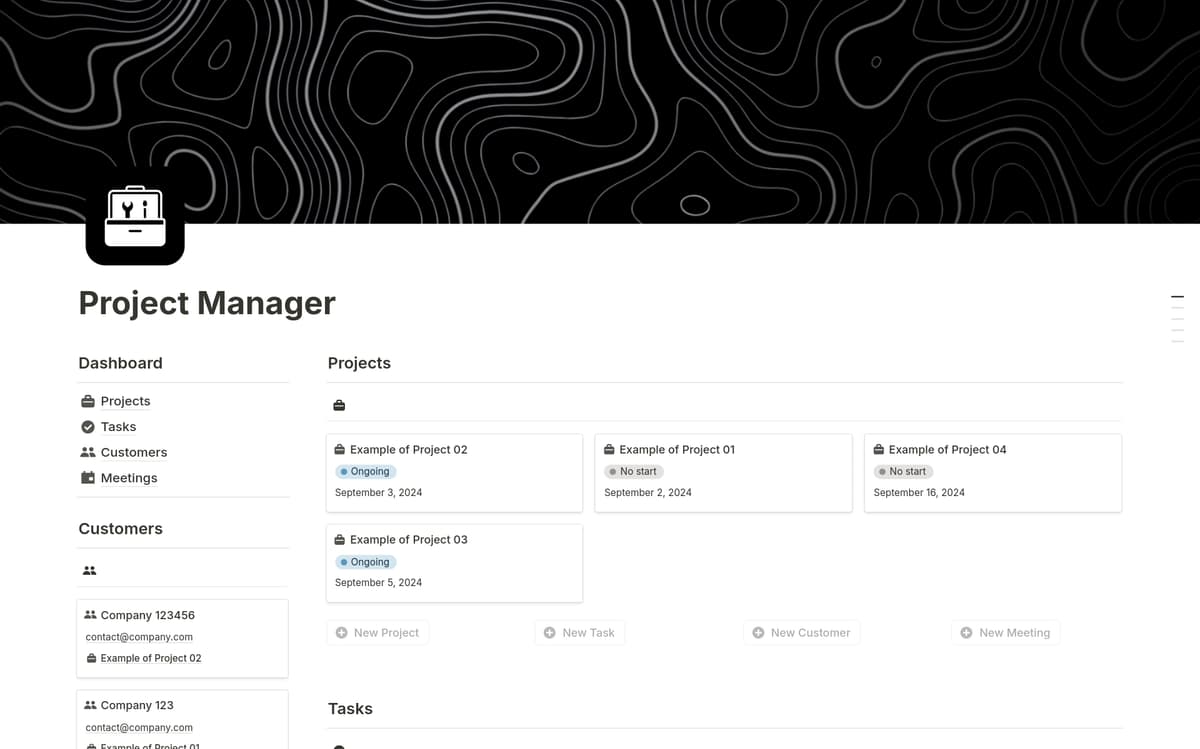Click Ongoing status on Example of Project 03

pos(366,562)
